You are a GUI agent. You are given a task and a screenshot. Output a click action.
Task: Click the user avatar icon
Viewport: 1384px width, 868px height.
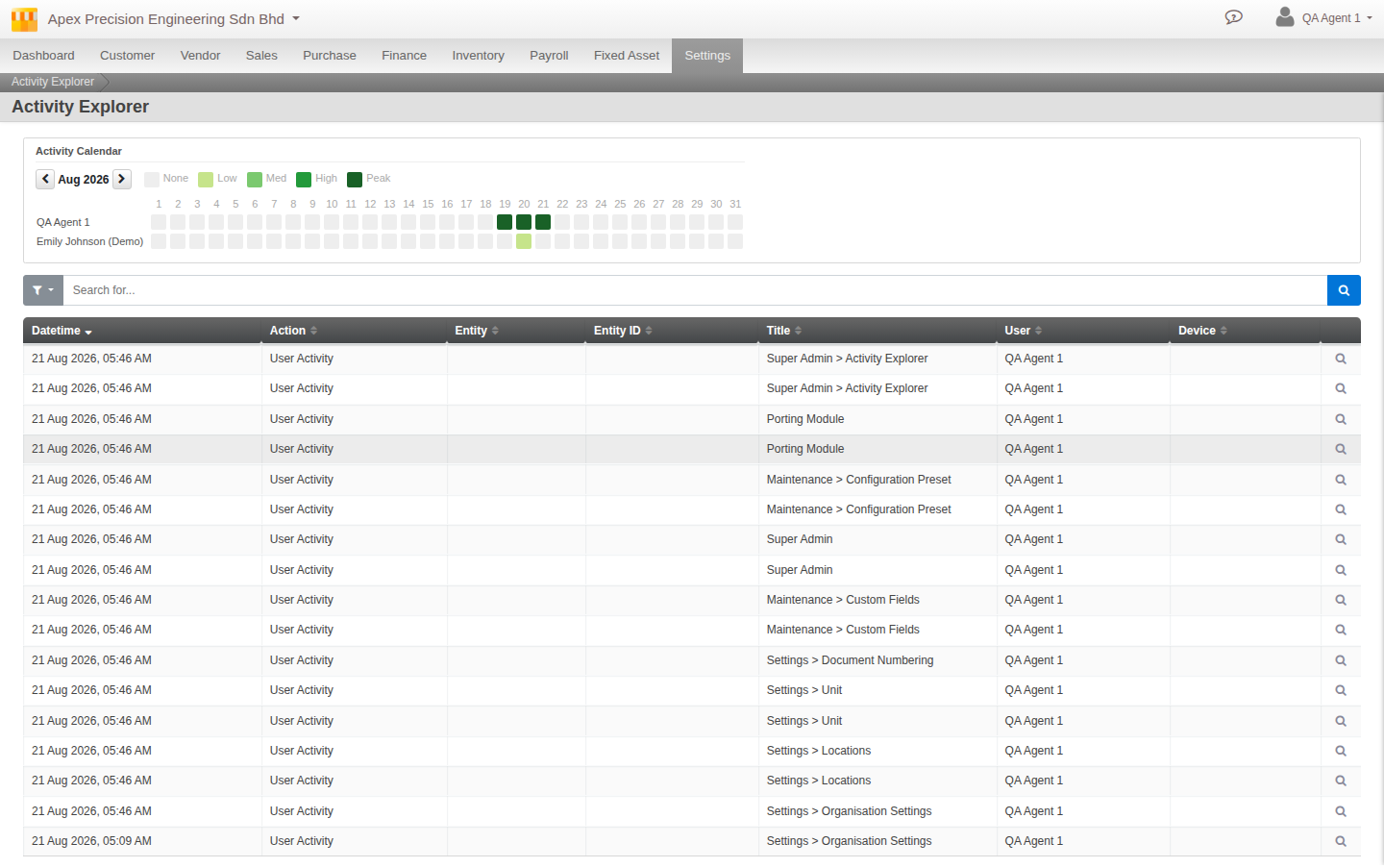[1285, 16]
